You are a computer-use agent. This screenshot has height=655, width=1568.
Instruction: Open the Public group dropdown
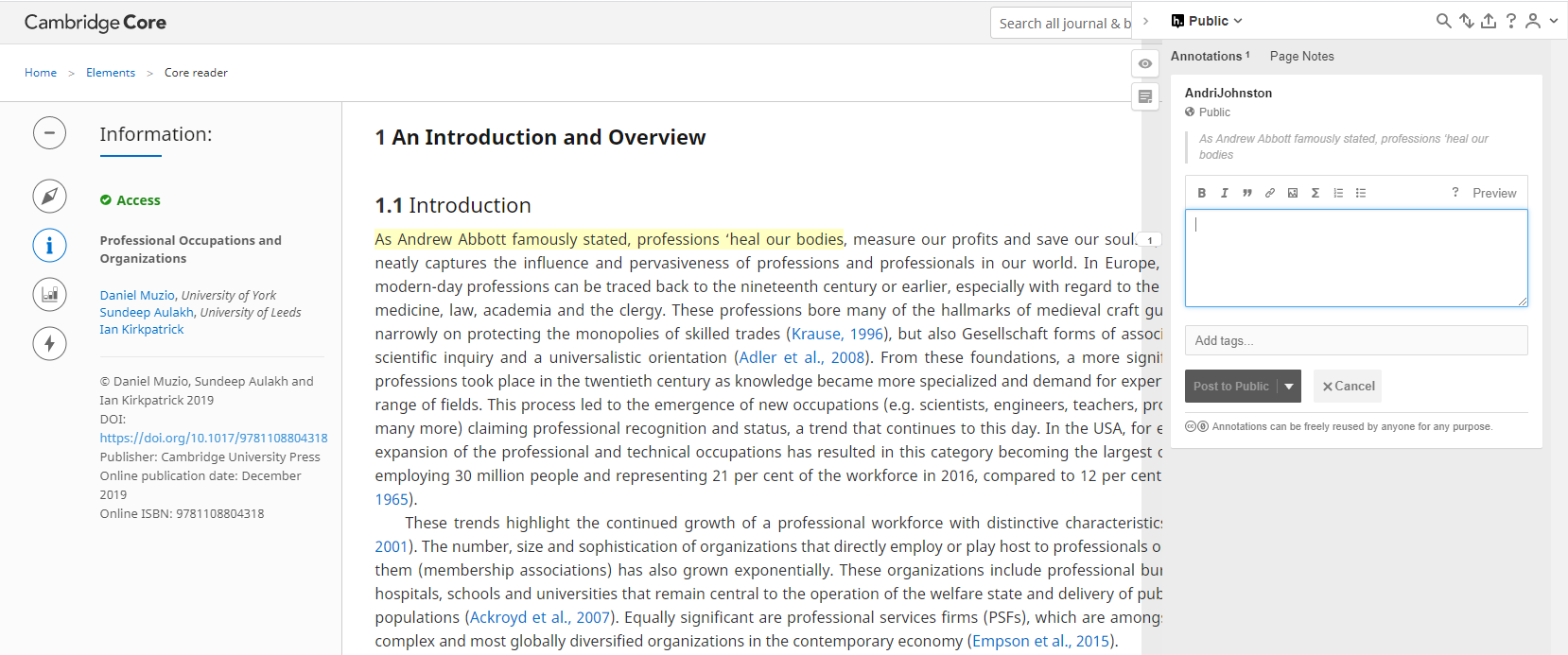(1208, 21)
